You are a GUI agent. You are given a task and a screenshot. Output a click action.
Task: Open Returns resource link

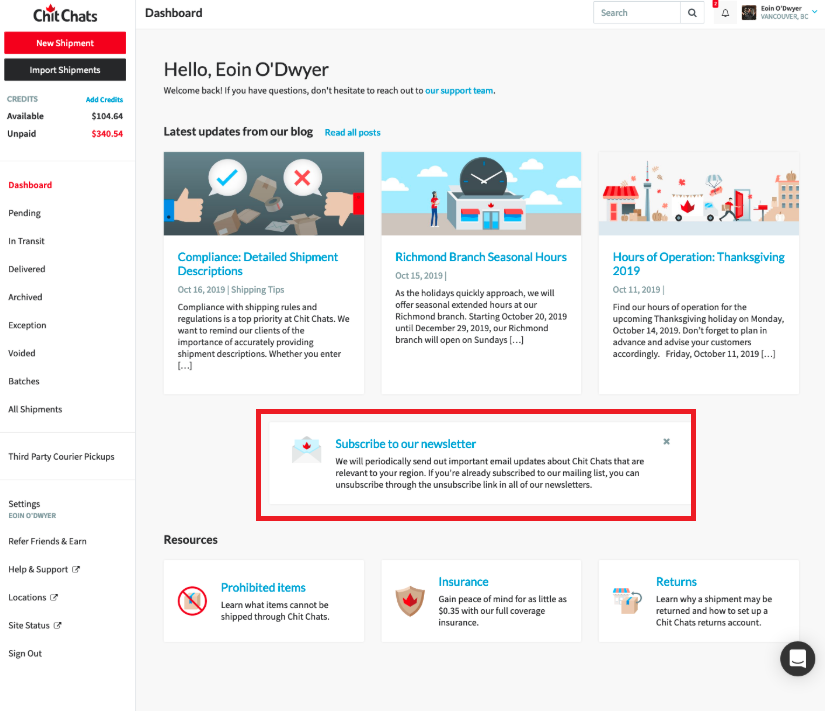[676, 582]
